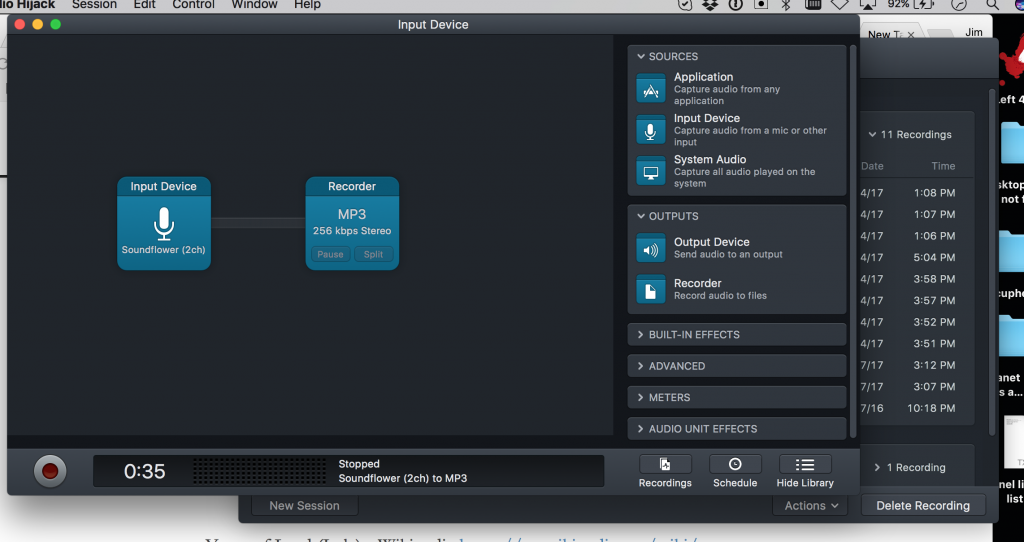Open Spotlight search in menu bar
This screenshot has height=542, width=1024.
[x=992, y=5]
